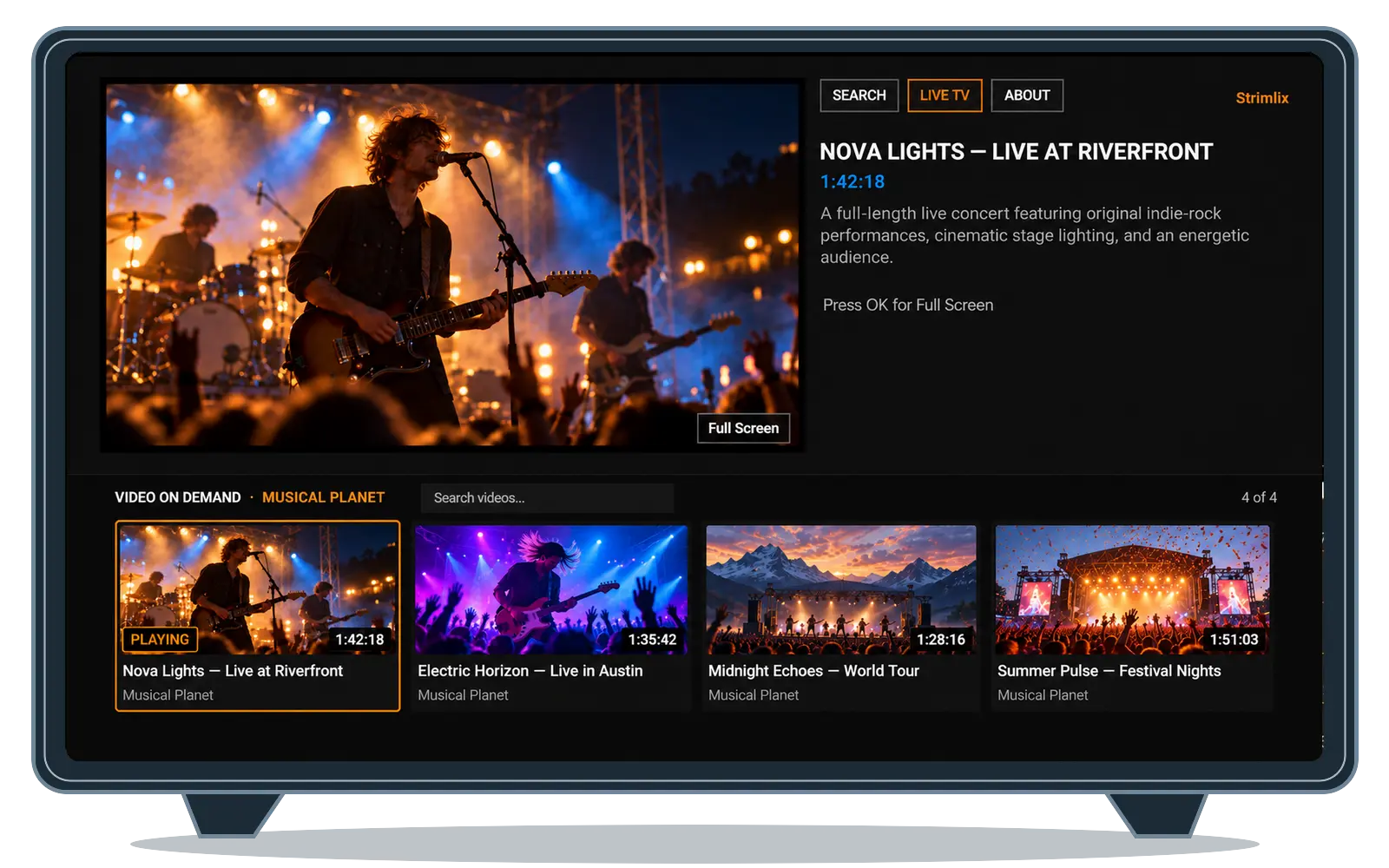The width and height of the screenshot is (1389, 868).
Task: Click the 1:51:03 duration badge
Action: 1234,640
